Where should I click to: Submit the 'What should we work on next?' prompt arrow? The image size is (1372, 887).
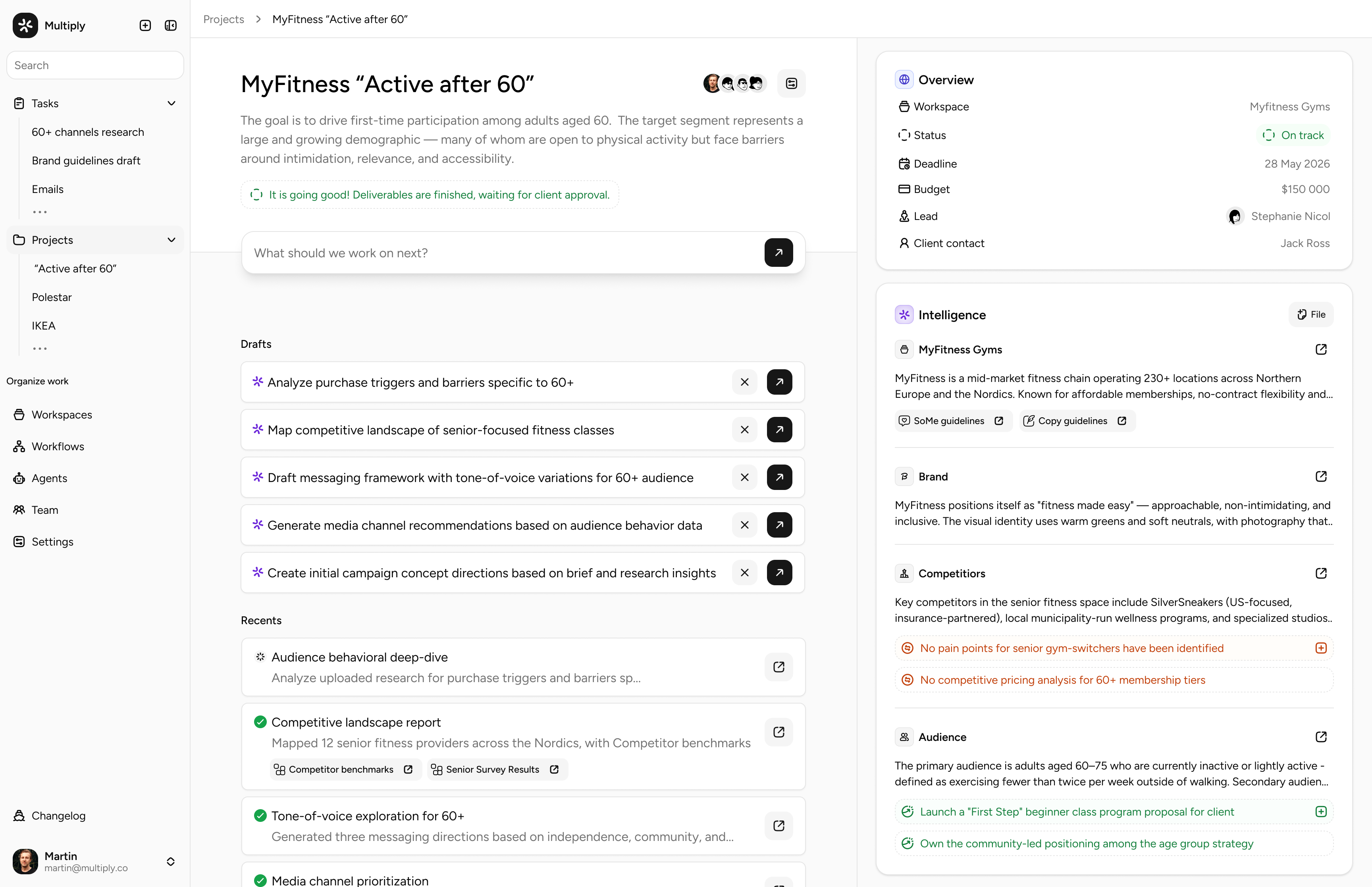pos(778,252)
